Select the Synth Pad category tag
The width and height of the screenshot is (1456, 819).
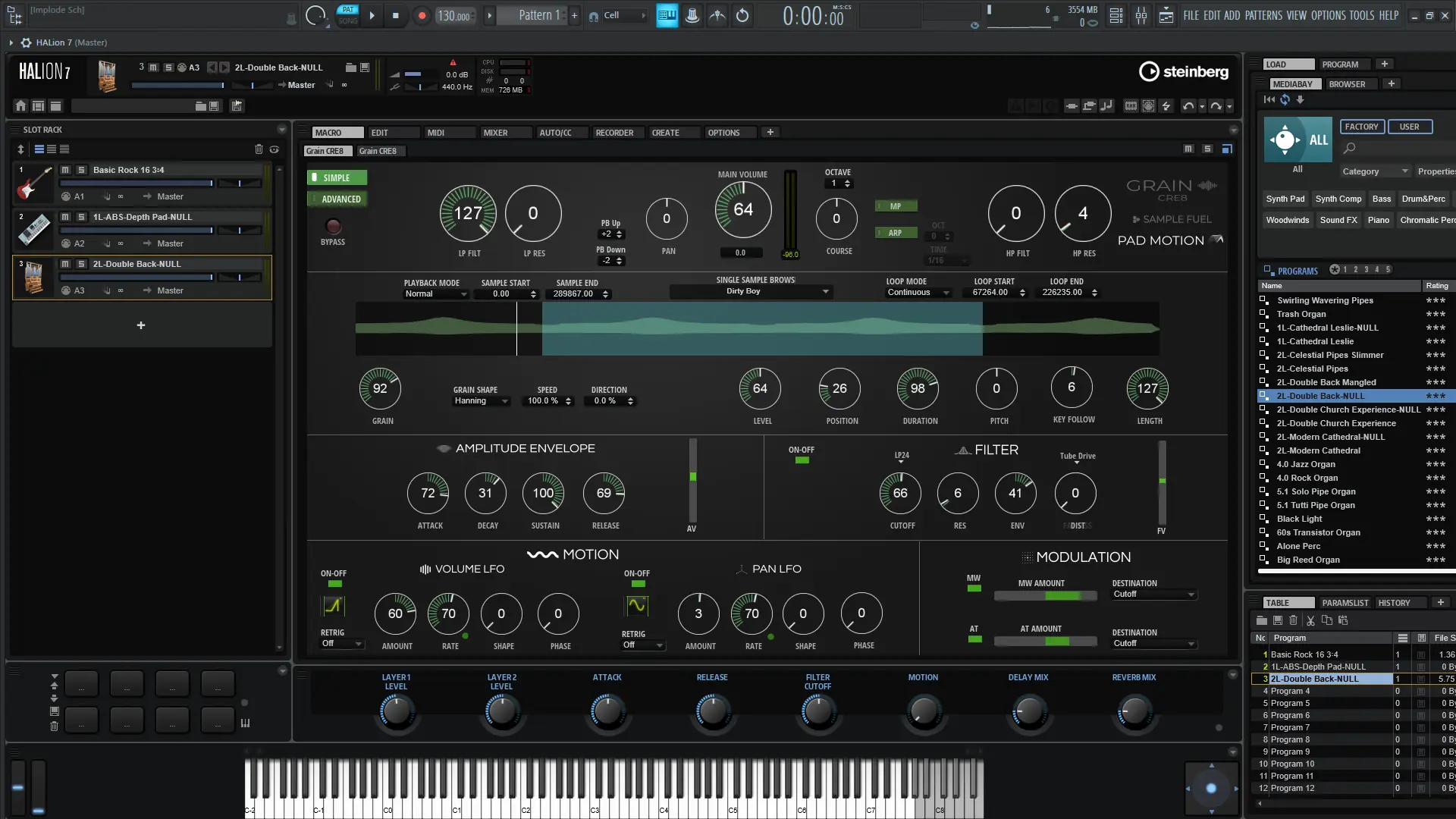pyautogui.click(x=1285, y=199)
